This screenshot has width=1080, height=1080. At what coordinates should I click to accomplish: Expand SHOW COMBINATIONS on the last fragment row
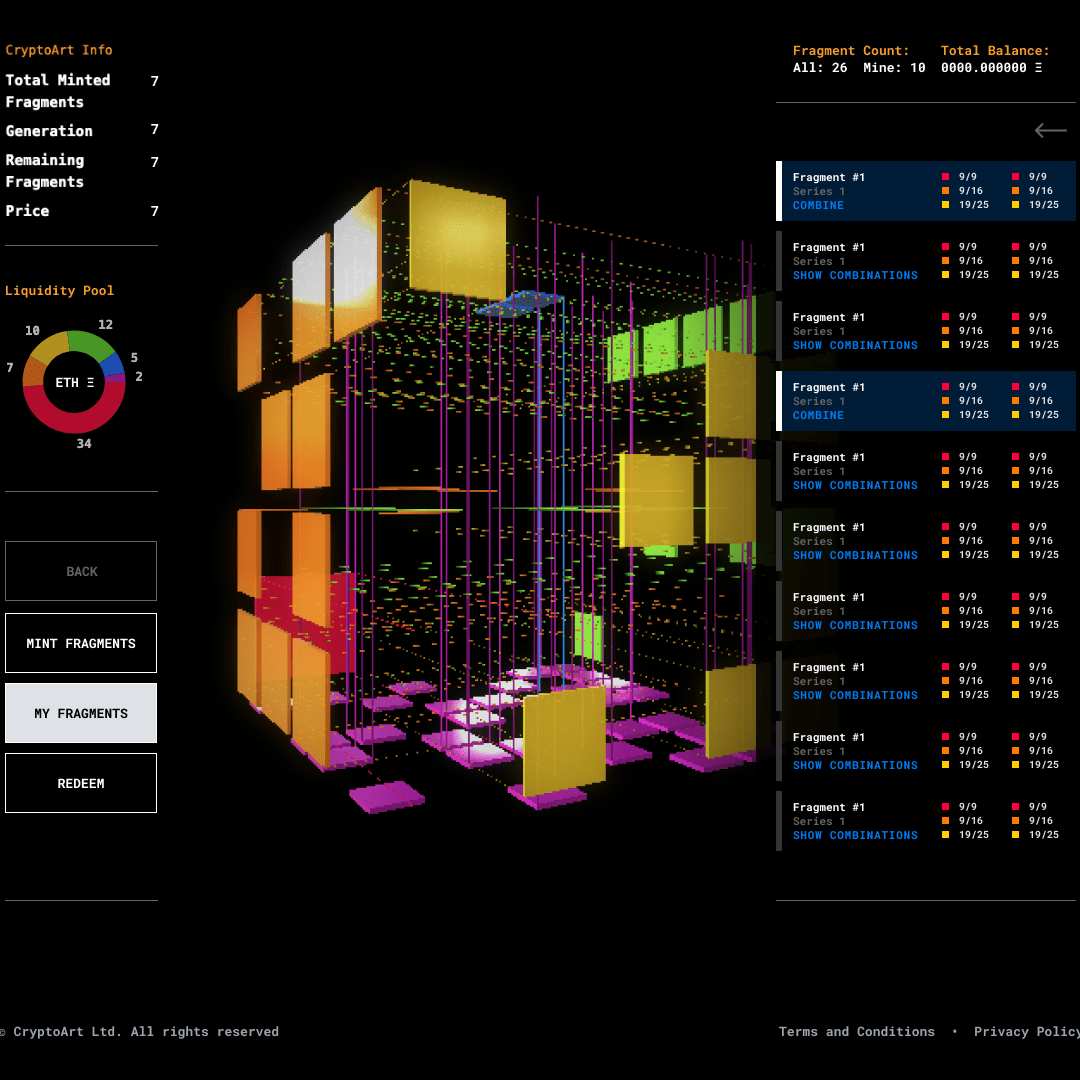pos(855,835)
